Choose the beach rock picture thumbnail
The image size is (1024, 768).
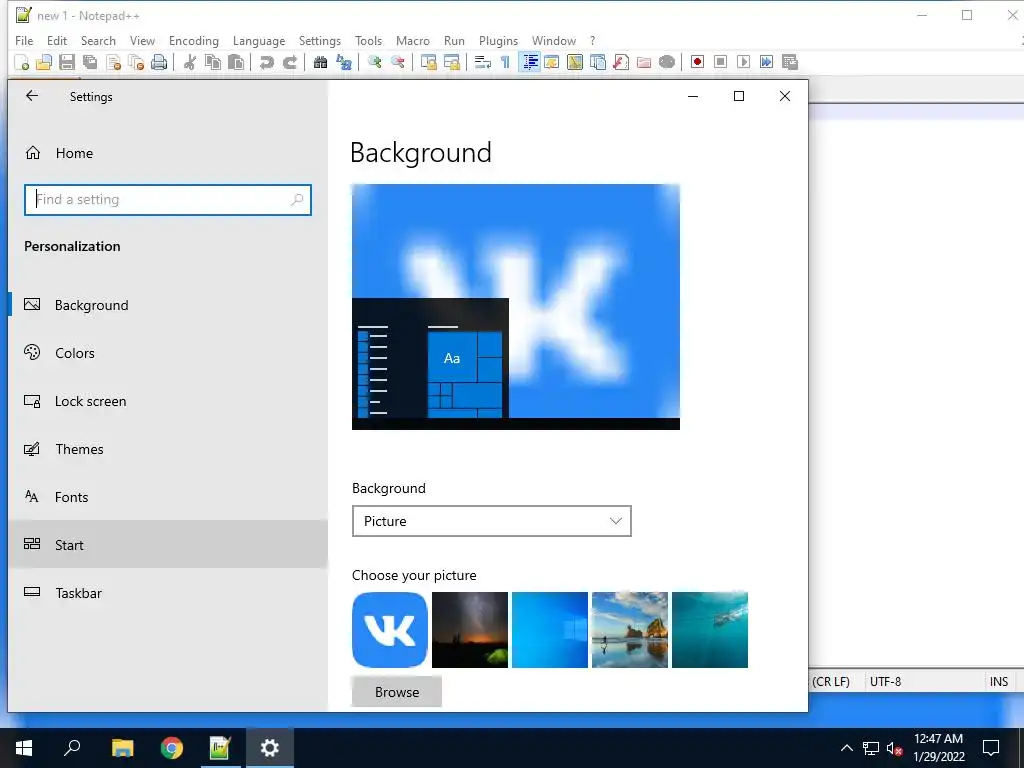click(x=630, y=630)
